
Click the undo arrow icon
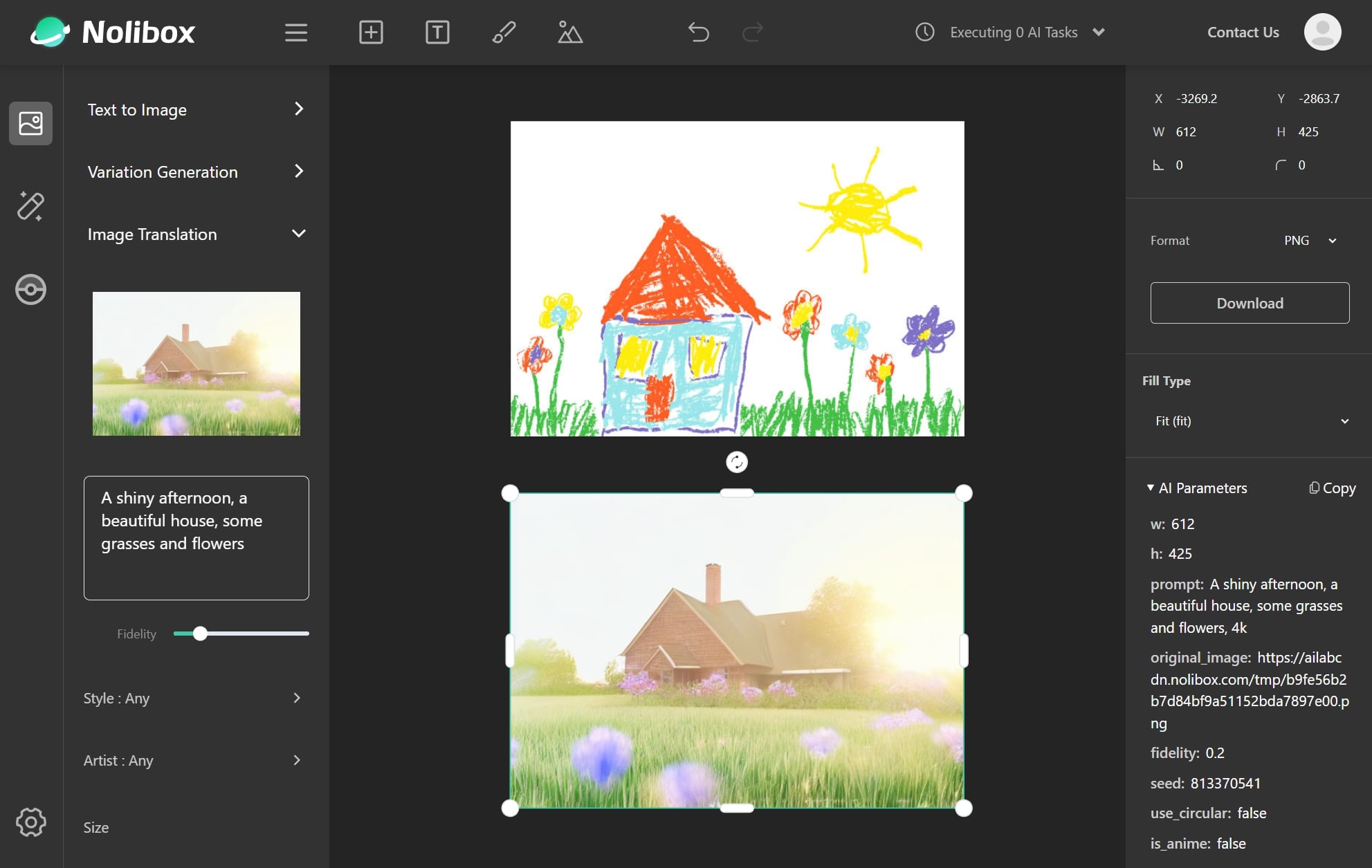699,33
